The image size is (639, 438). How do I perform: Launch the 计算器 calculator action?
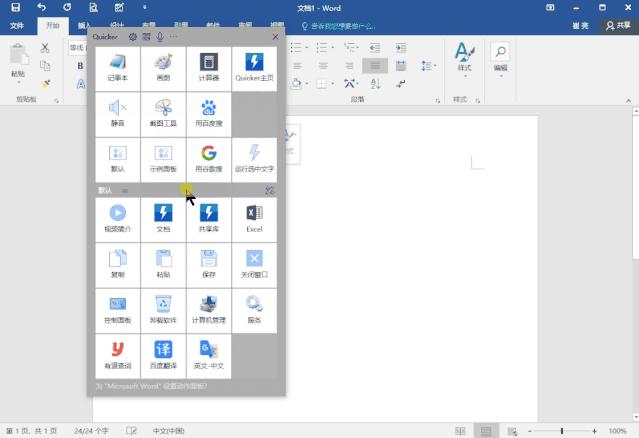208,68
